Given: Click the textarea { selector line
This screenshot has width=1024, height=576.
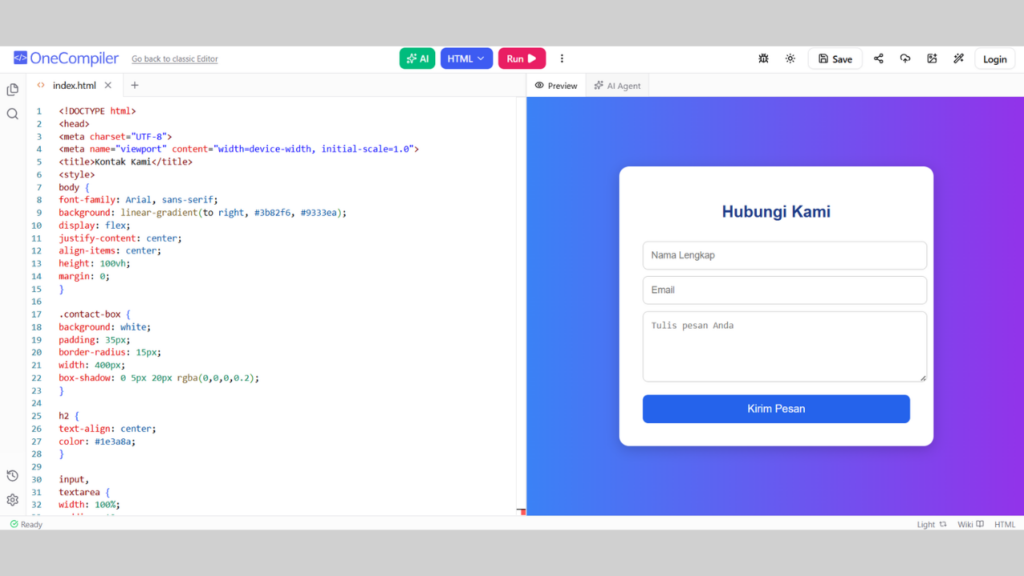Looking at the screenshot, I should click(x=84, y=492).
